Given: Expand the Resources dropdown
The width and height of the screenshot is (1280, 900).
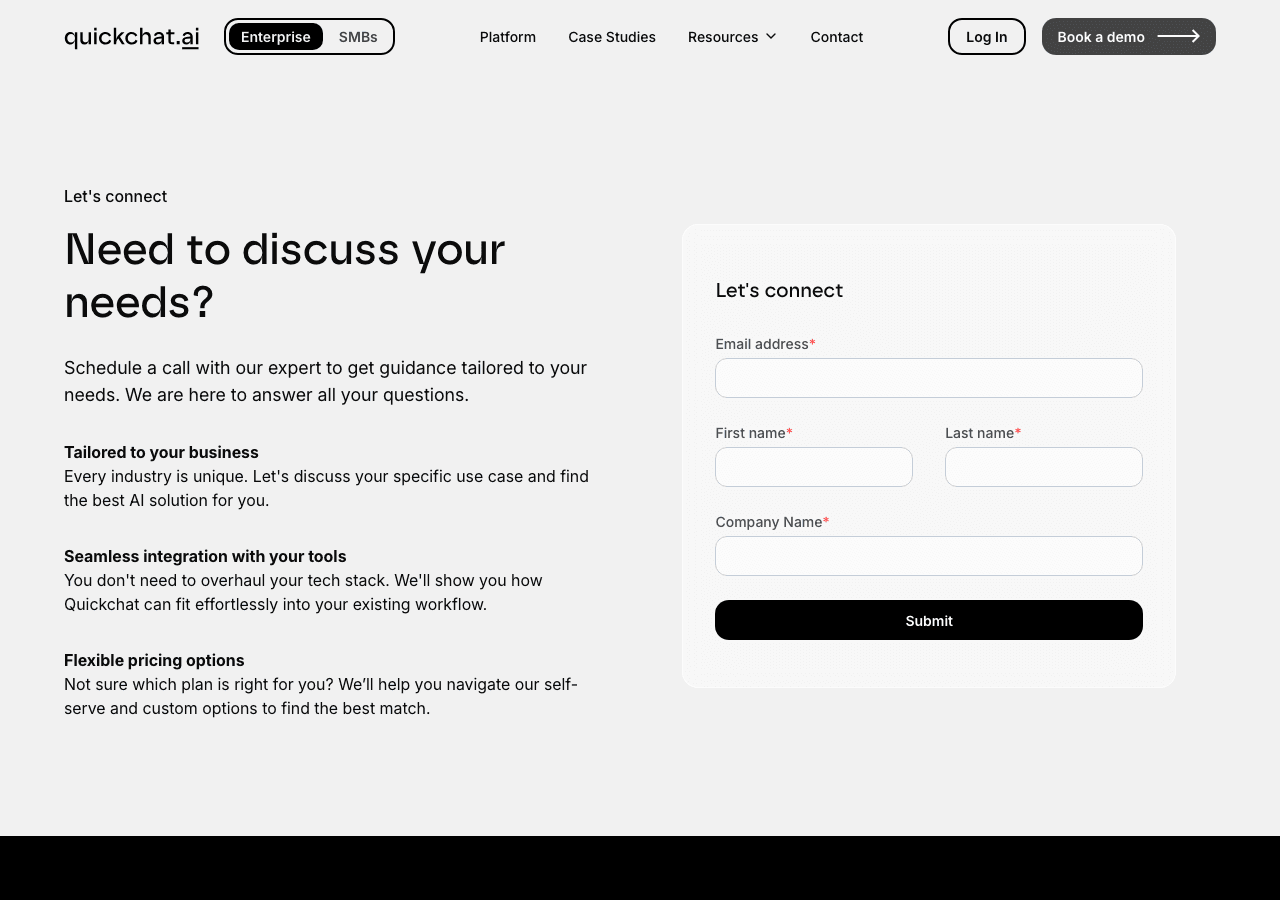Looking at the screenshot, I should pyautogui.click(x=732, y=37).
